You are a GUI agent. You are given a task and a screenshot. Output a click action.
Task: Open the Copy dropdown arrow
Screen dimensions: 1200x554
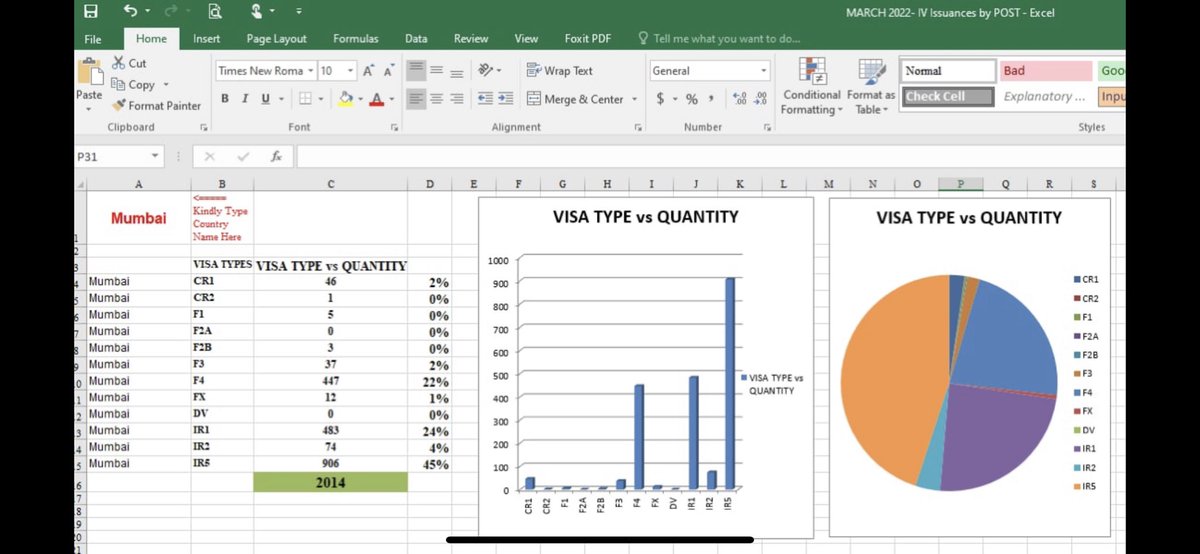[166, 85]
